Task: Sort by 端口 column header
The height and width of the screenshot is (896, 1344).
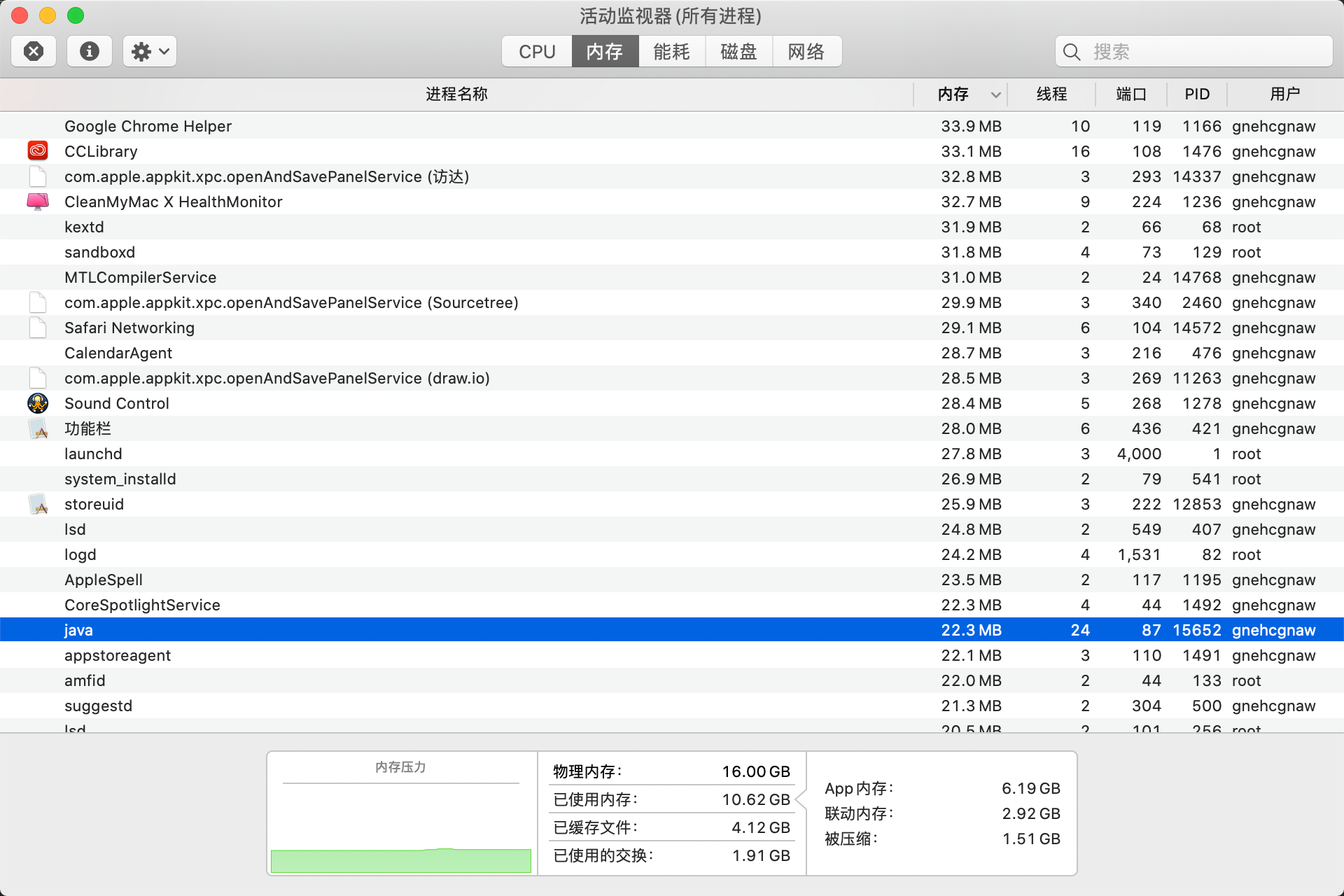Action: [x=1131, y=94]
